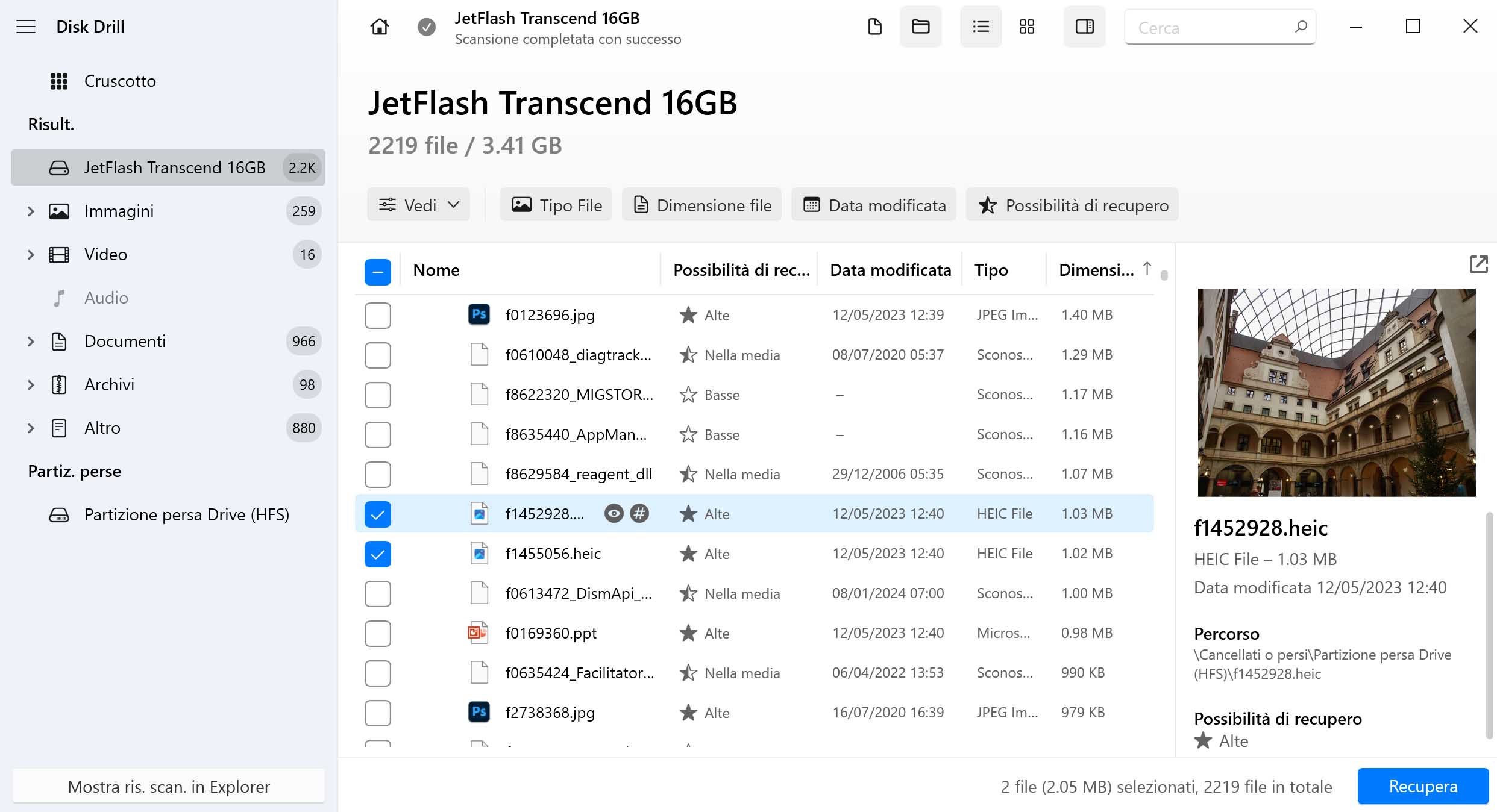
Task: Click the Cruscotto dashboard grid icon
Action: 58,81
